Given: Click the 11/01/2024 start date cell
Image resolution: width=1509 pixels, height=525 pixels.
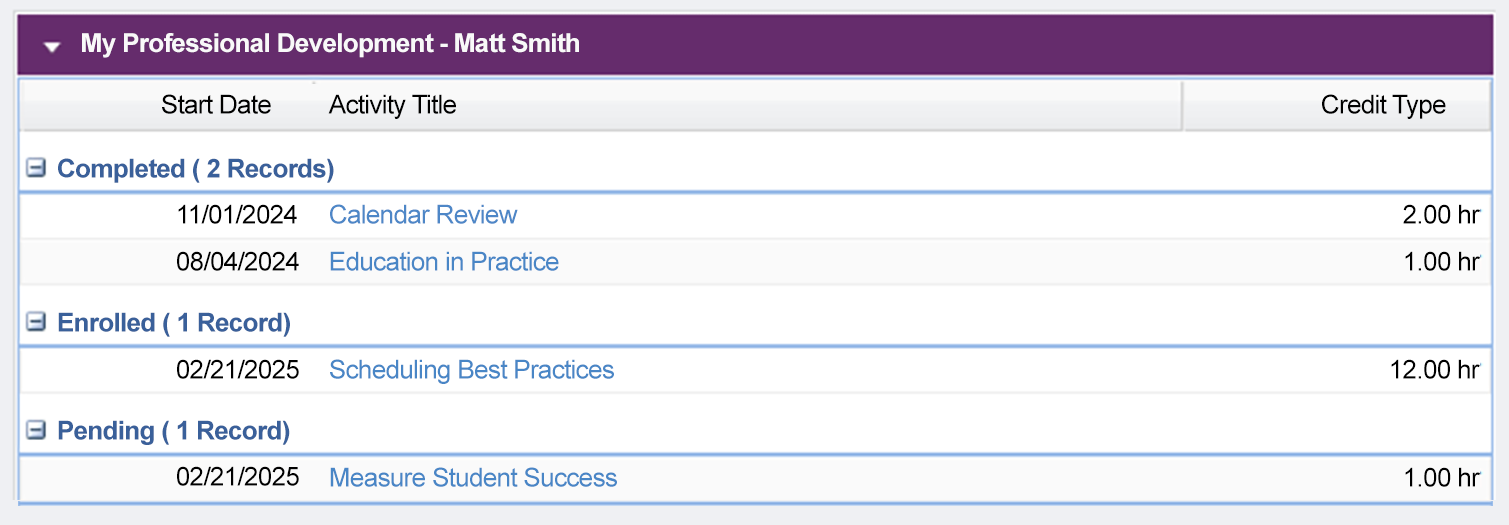Looking at the screenshot, I should [238, 215].
